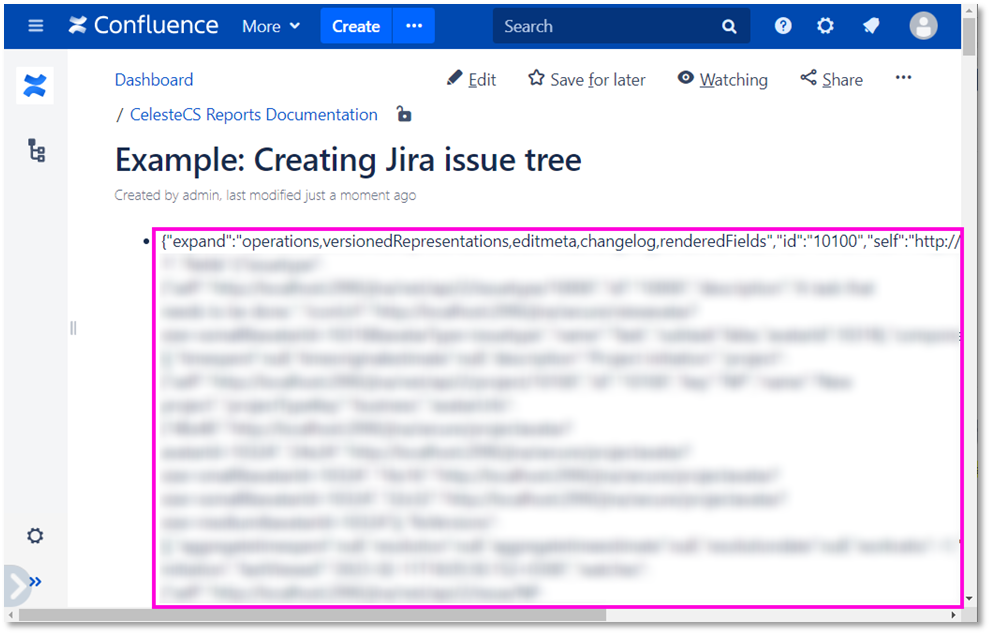Click the scroll down arrow
The width and height of the screenshot is (991, 635).
click(970, 598)
